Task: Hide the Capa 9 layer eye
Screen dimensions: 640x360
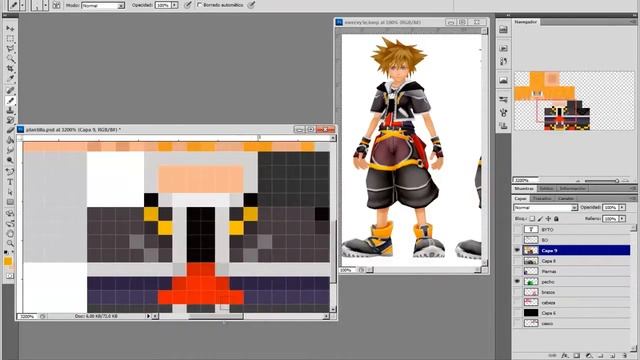Action: point(517,250)
